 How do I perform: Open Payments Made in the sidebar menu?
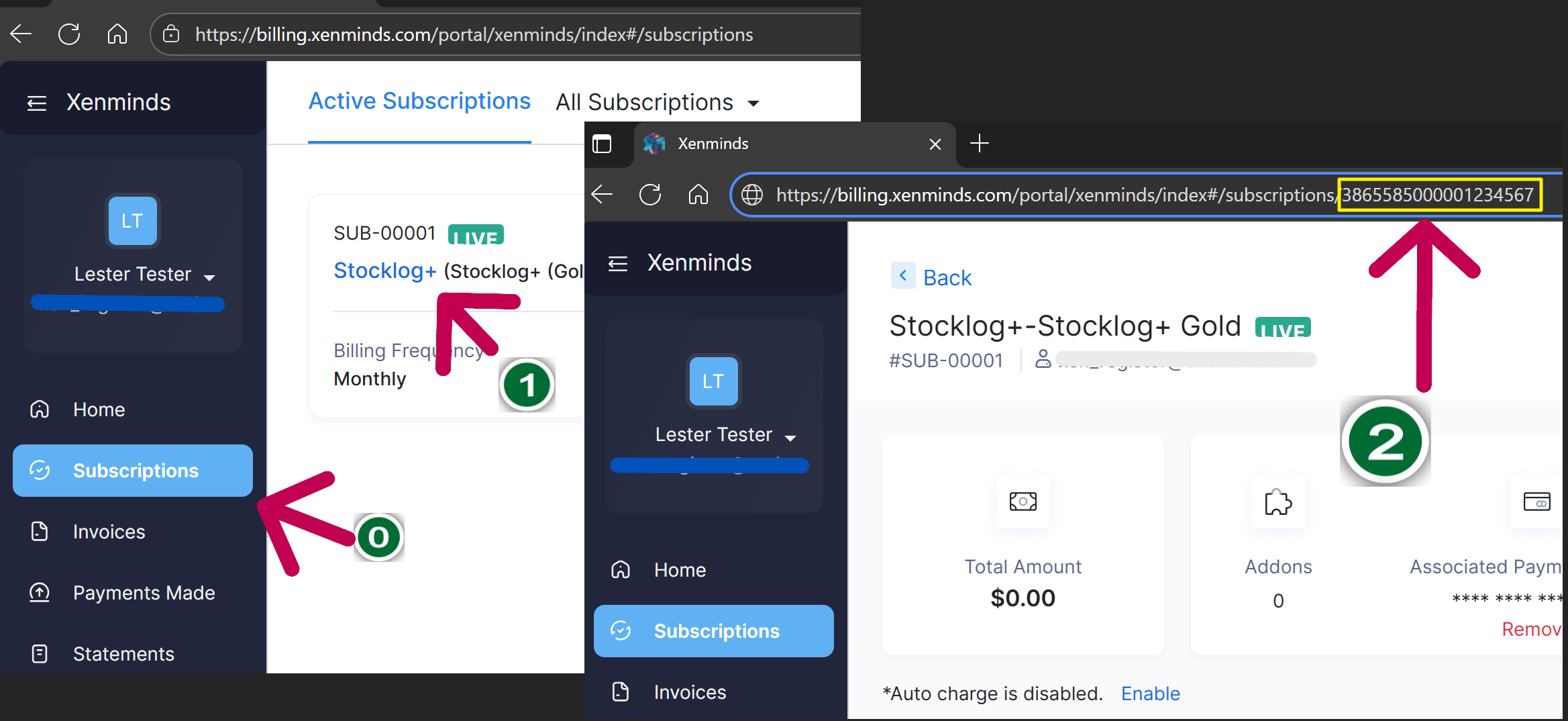point(144,593)
